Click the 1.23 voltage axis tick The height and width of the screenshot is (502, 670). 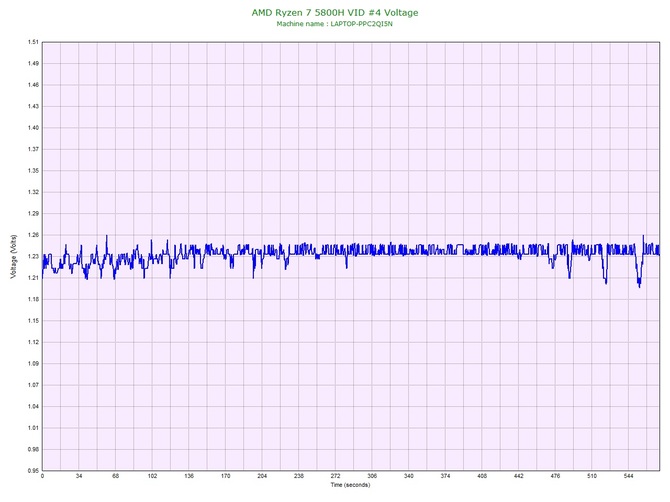[x=33, y=256]
